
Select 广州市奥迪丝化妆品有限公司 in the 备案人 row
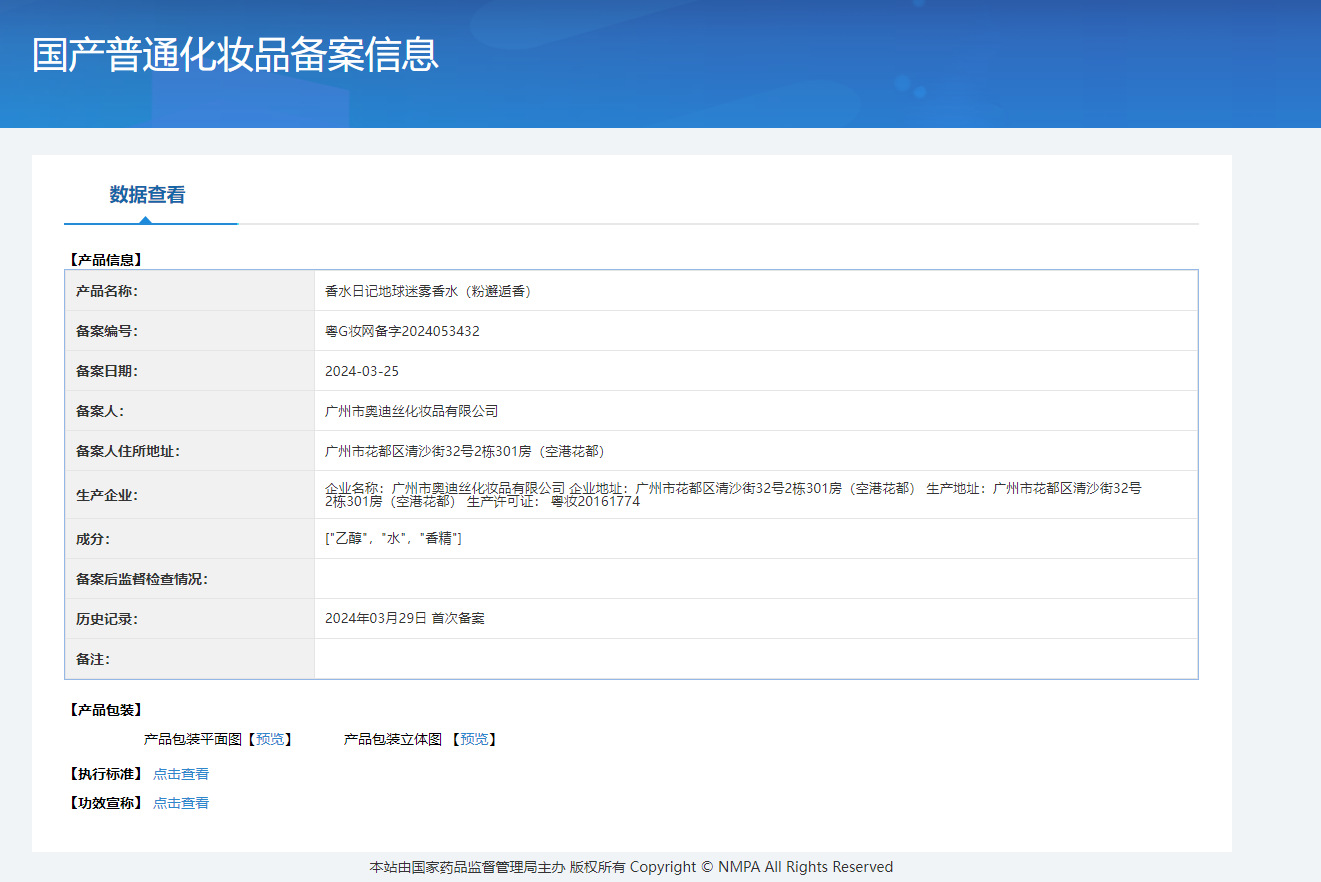pos(411,411)
